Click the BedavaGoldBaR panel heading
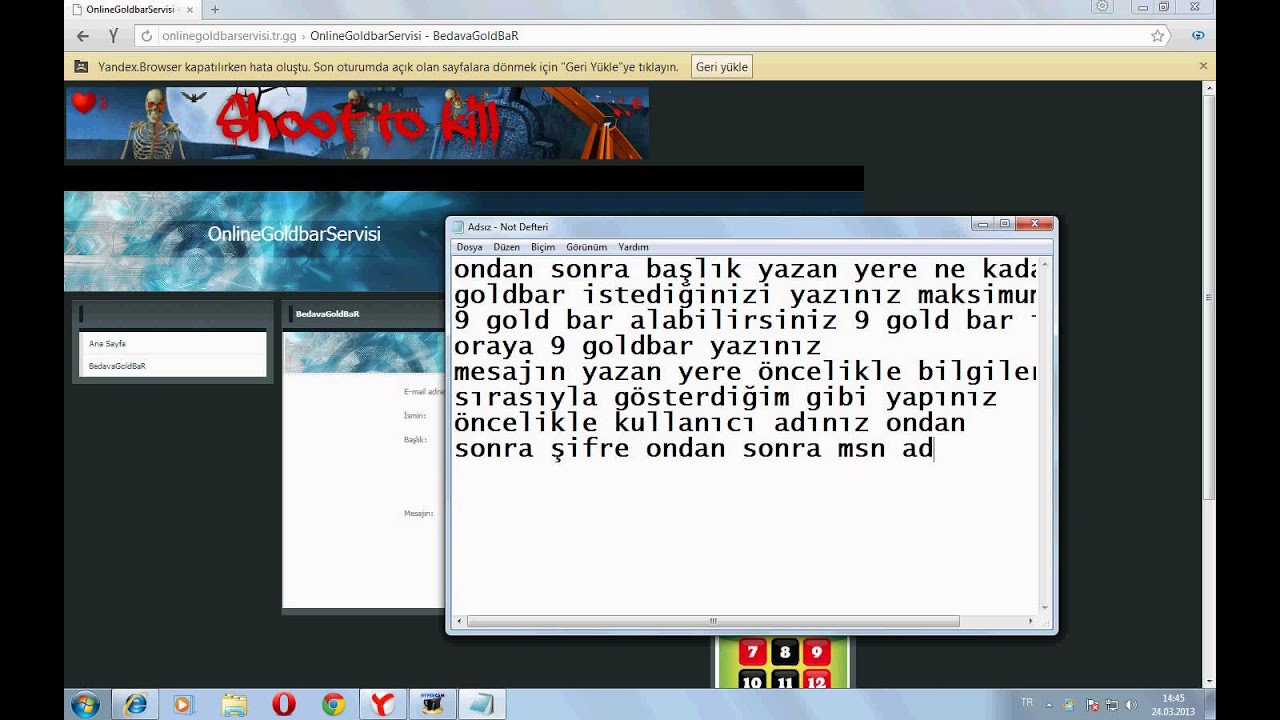This screenshot has height=720, width=1280. coord(327,314)
